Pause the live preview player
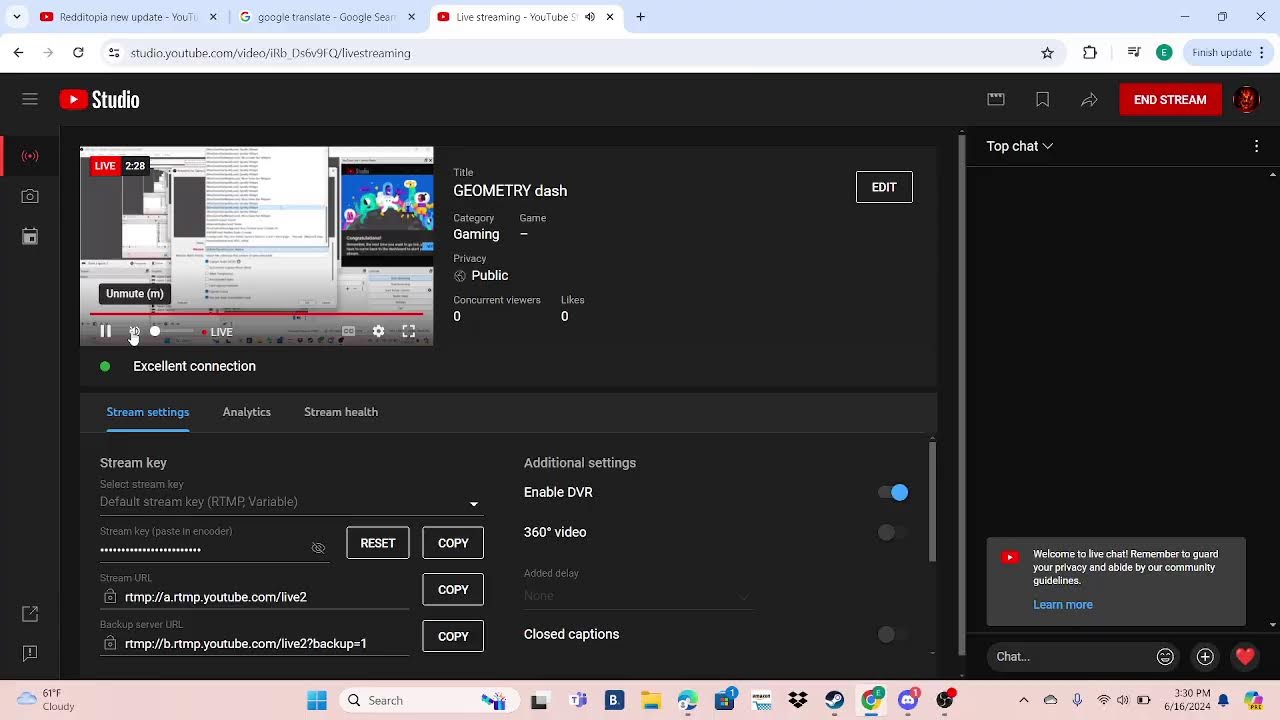This screenshot has height=720, width=1280. point(105,331)
